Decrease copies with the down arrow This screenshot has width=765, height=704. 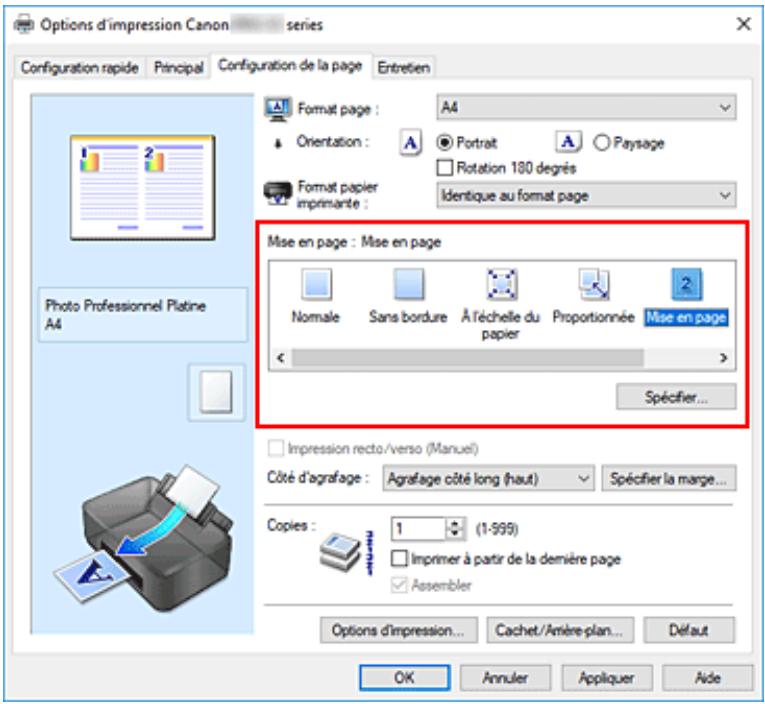click(x=455, y=535)
